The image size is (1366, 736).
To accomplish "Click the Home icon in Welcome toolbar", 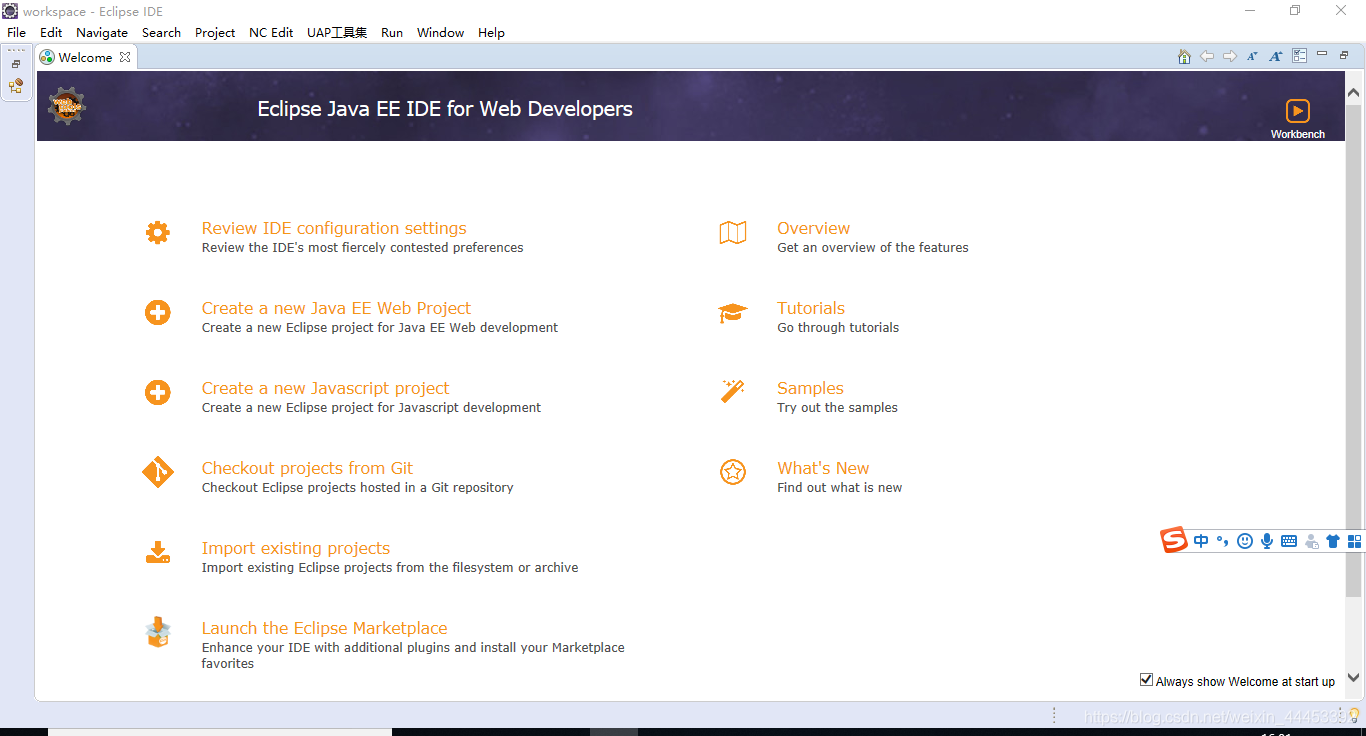I will coord(1184,57).
